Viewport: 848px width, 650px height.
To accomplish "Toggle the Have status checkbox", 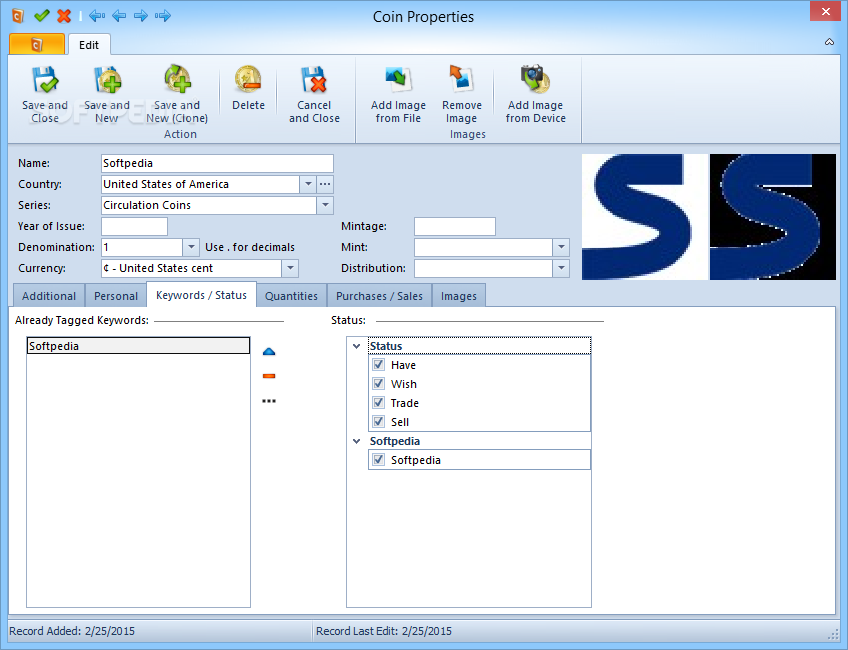I will click(379, 365).
